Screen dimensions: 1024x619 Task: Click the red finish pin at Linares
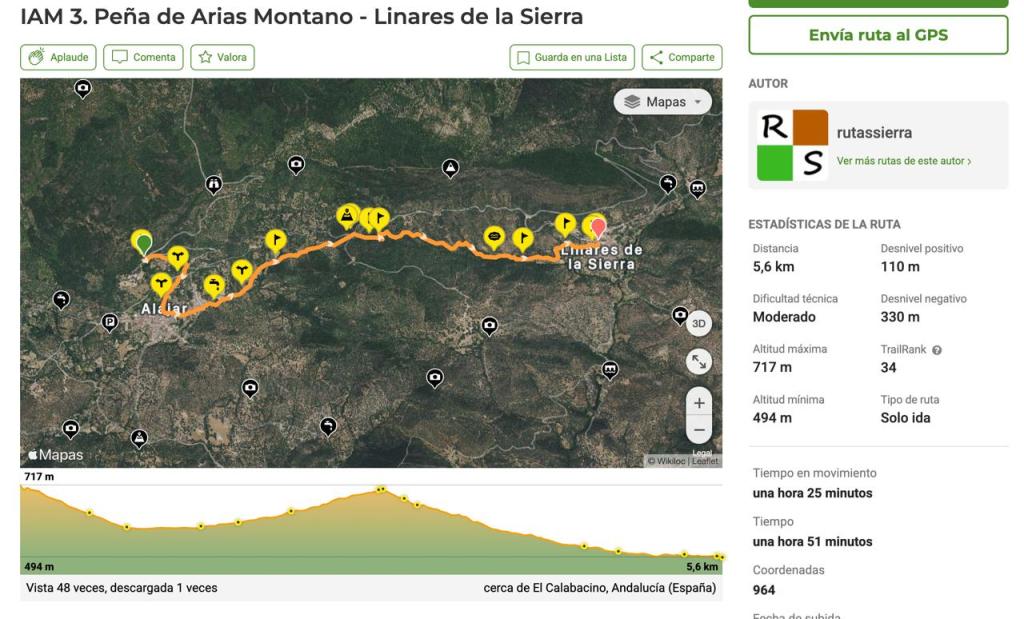[x=599, y=227]
